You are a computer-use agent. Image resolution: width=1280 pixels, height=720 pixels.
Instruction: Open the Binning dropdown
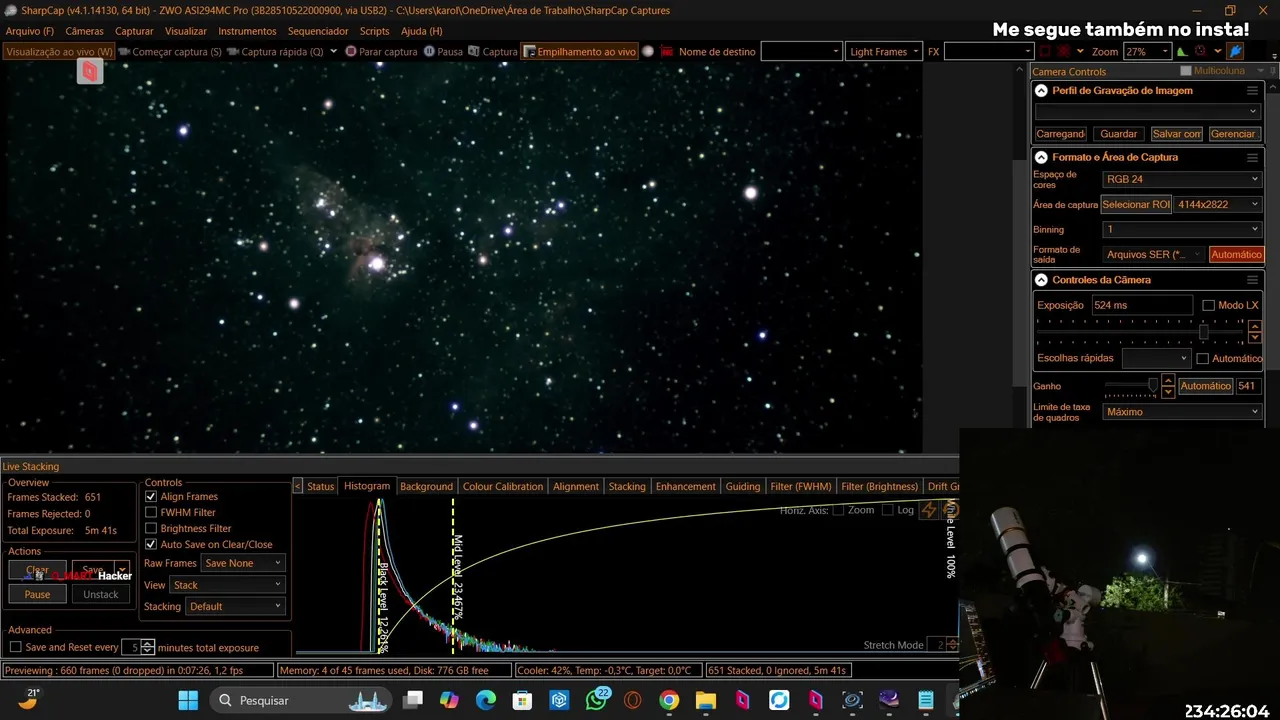pyautogui.click(x=1182, y=229)
